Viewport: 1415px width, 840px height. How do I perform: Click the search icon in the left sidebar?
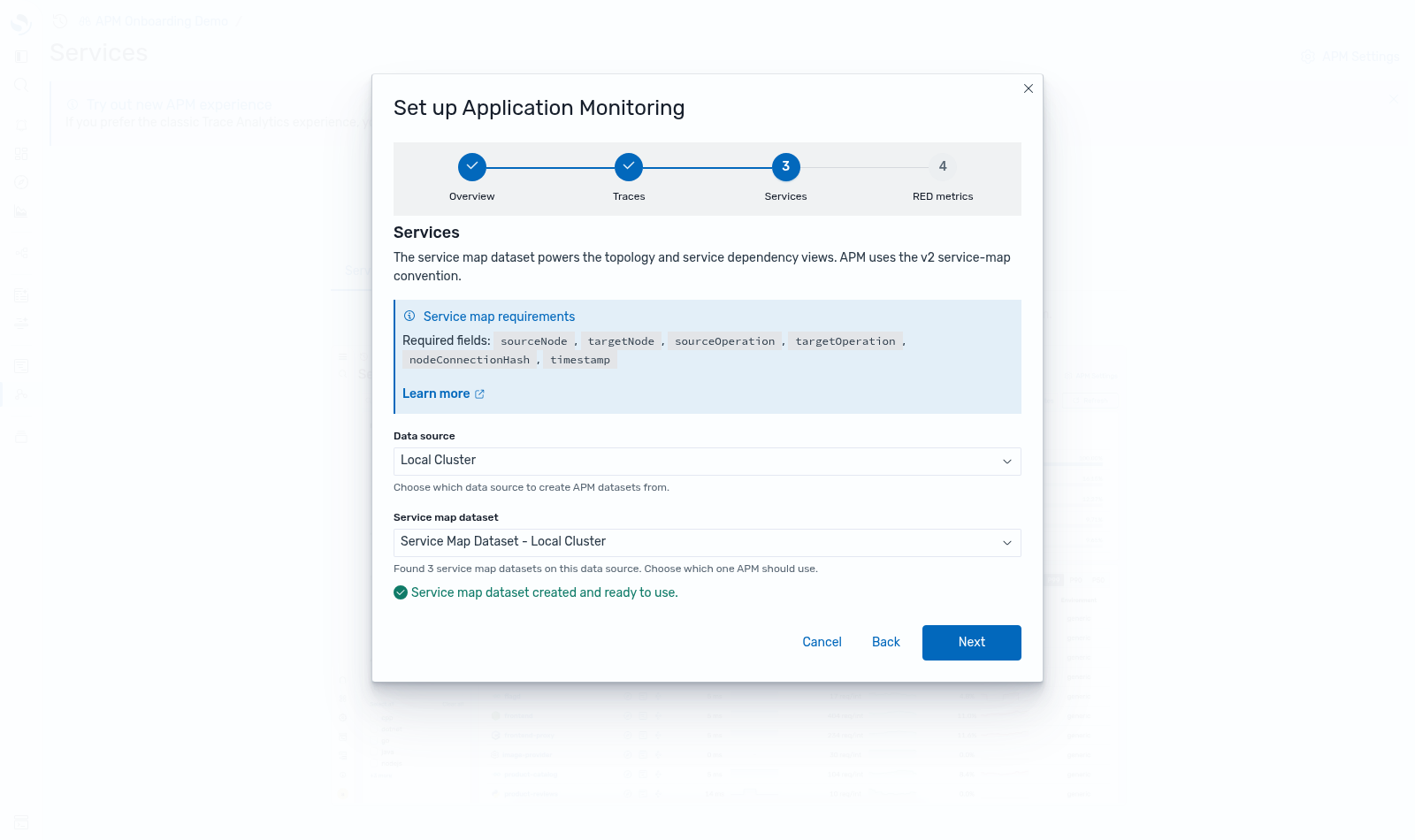21,85
